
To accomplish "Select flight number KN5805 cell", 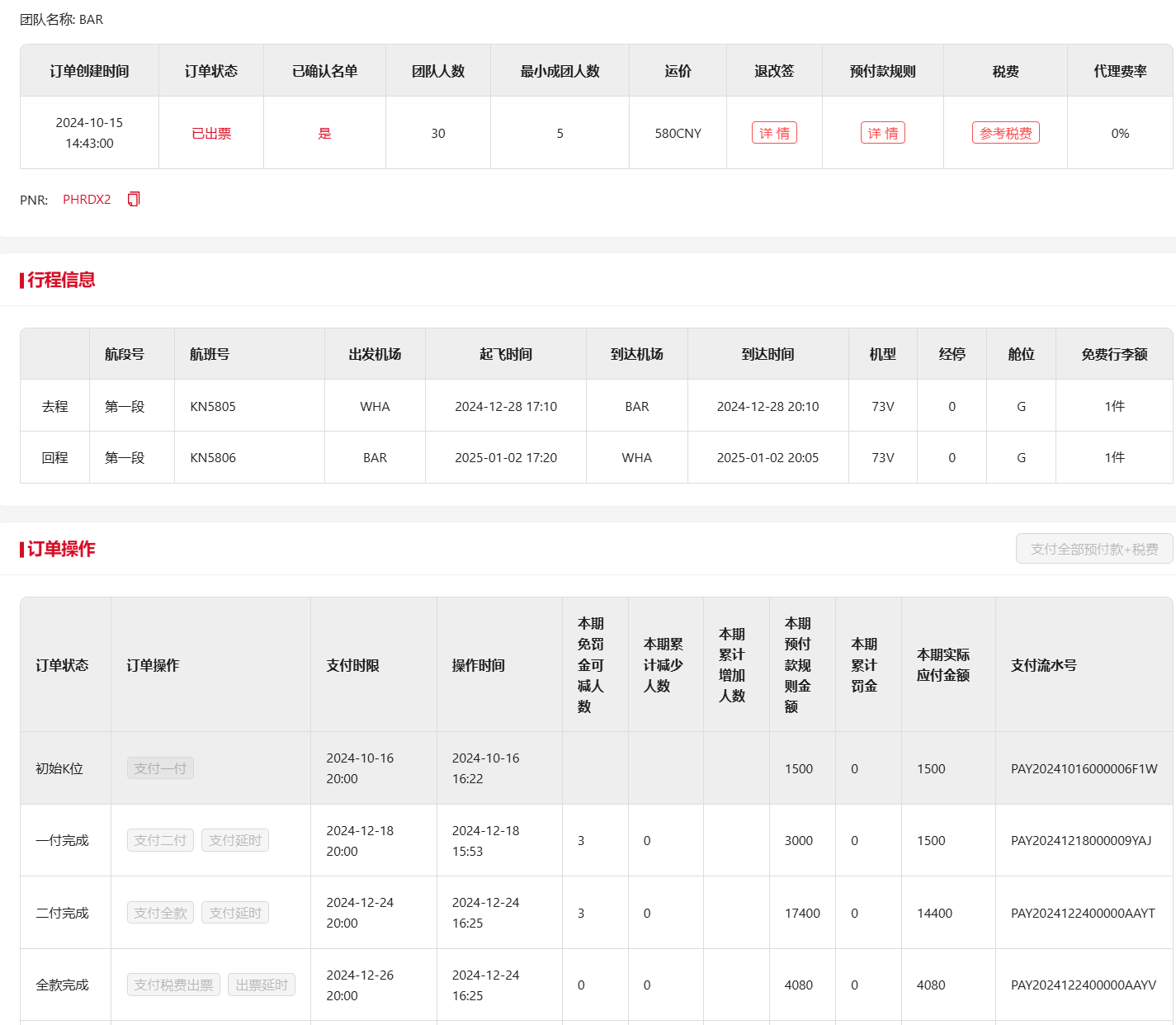I will (213, 406).
